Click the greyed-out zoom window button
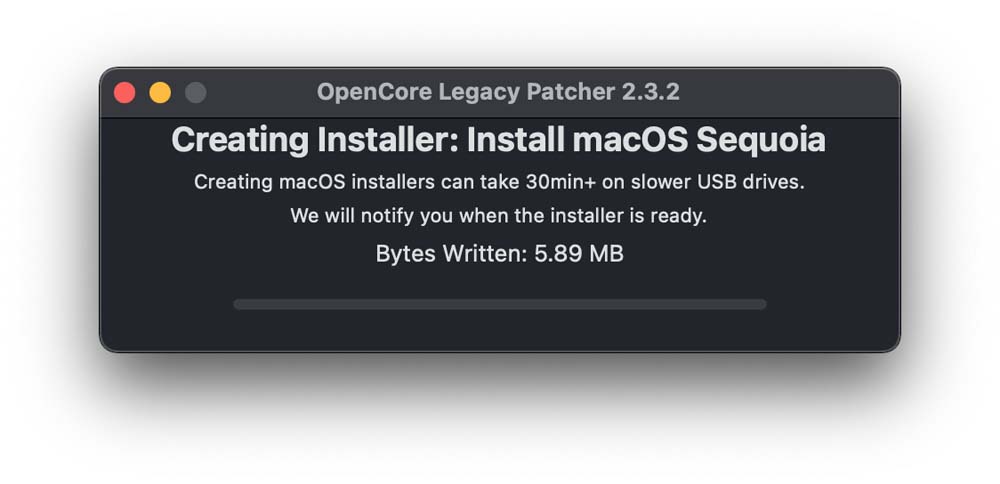This screenshot has height=484, width=1000. (196, 92)
